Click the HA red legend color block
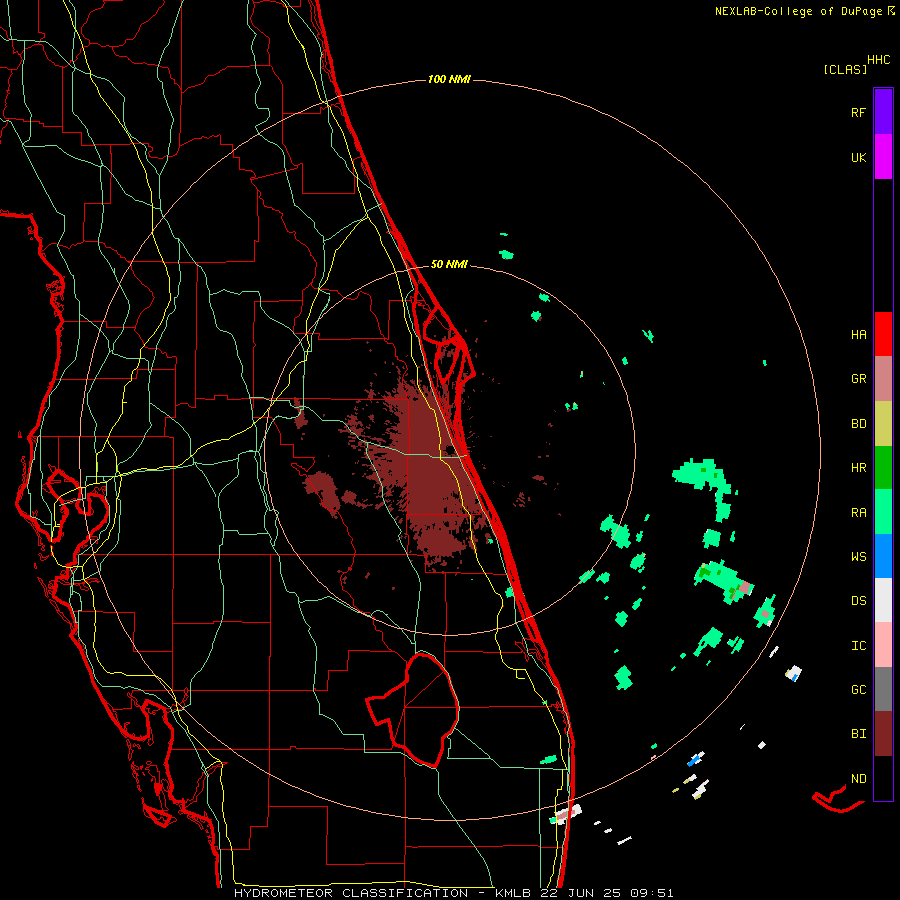This screenshot has width=900, height=900. coord(883,334)
